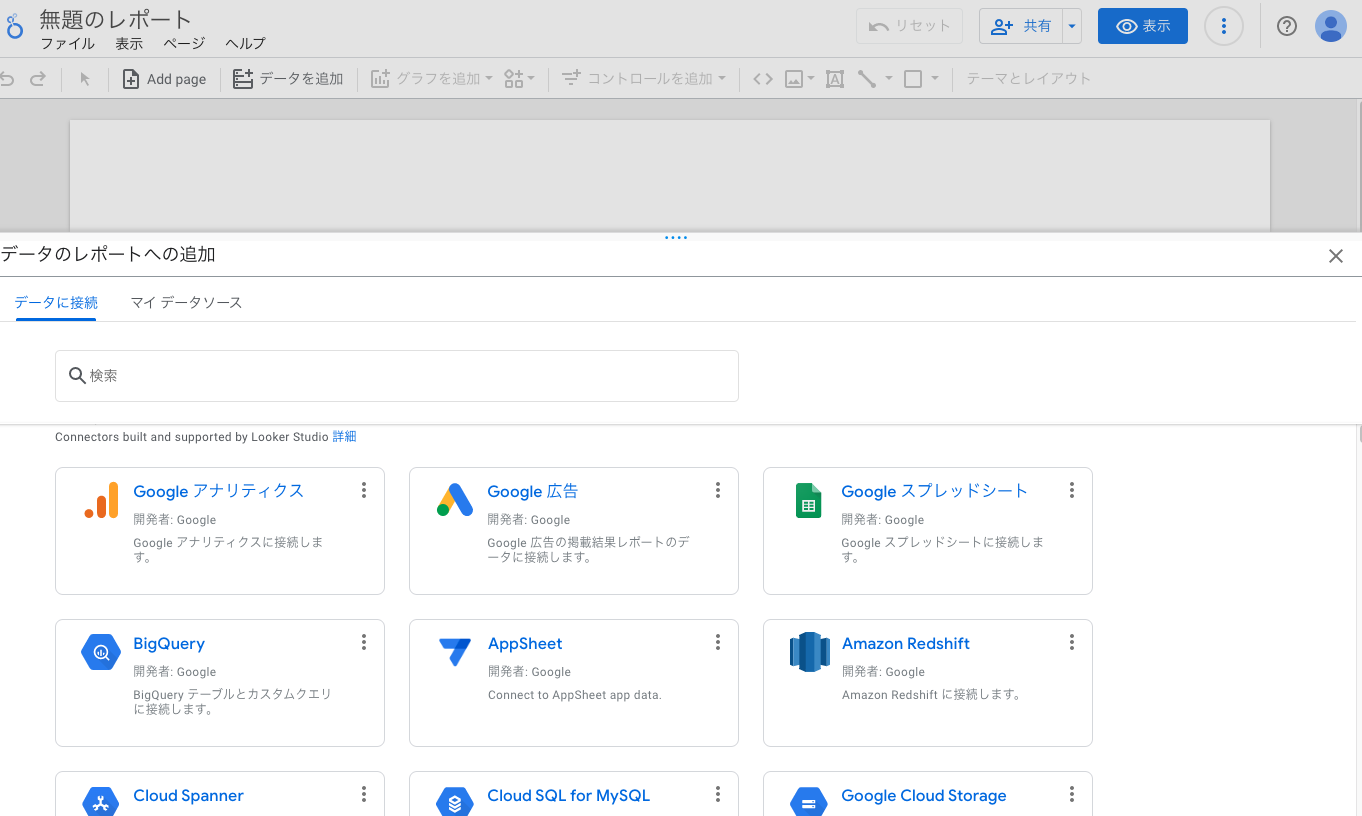
Task: Open Cloud Spanner card options menu
Action: click(x=364, y=794)
